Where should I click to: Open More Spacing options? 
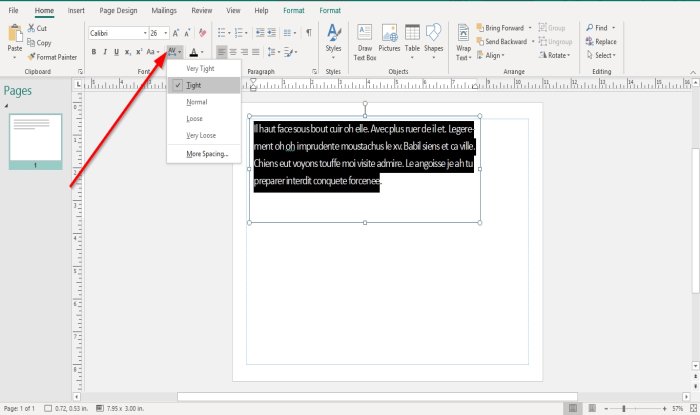[x=204, y=154]
